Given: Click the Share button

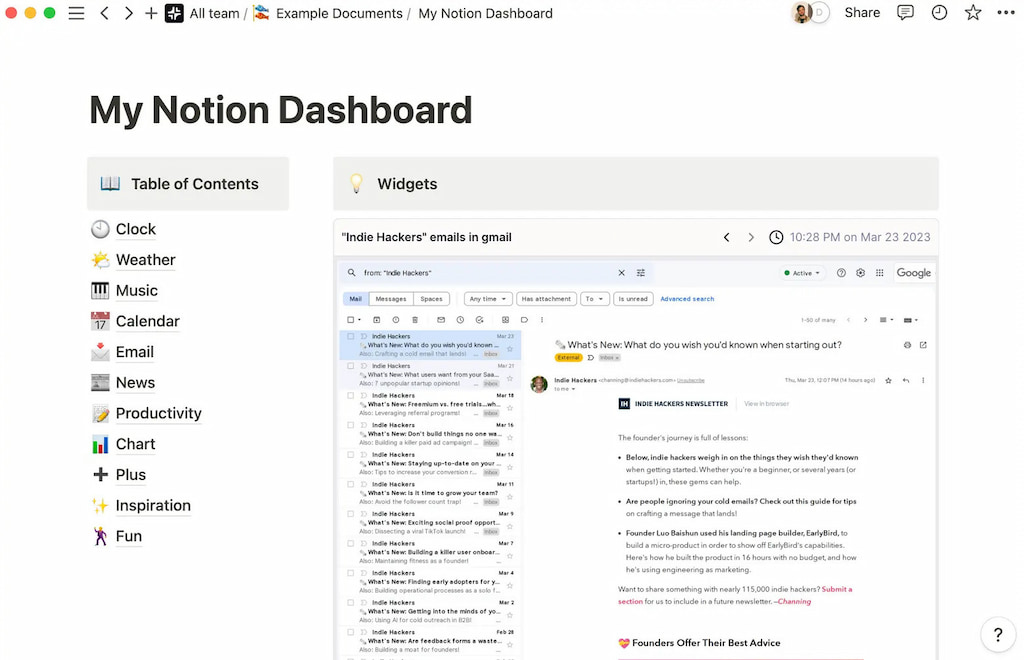Looking at the screenshot, I should tap(862, 12).
